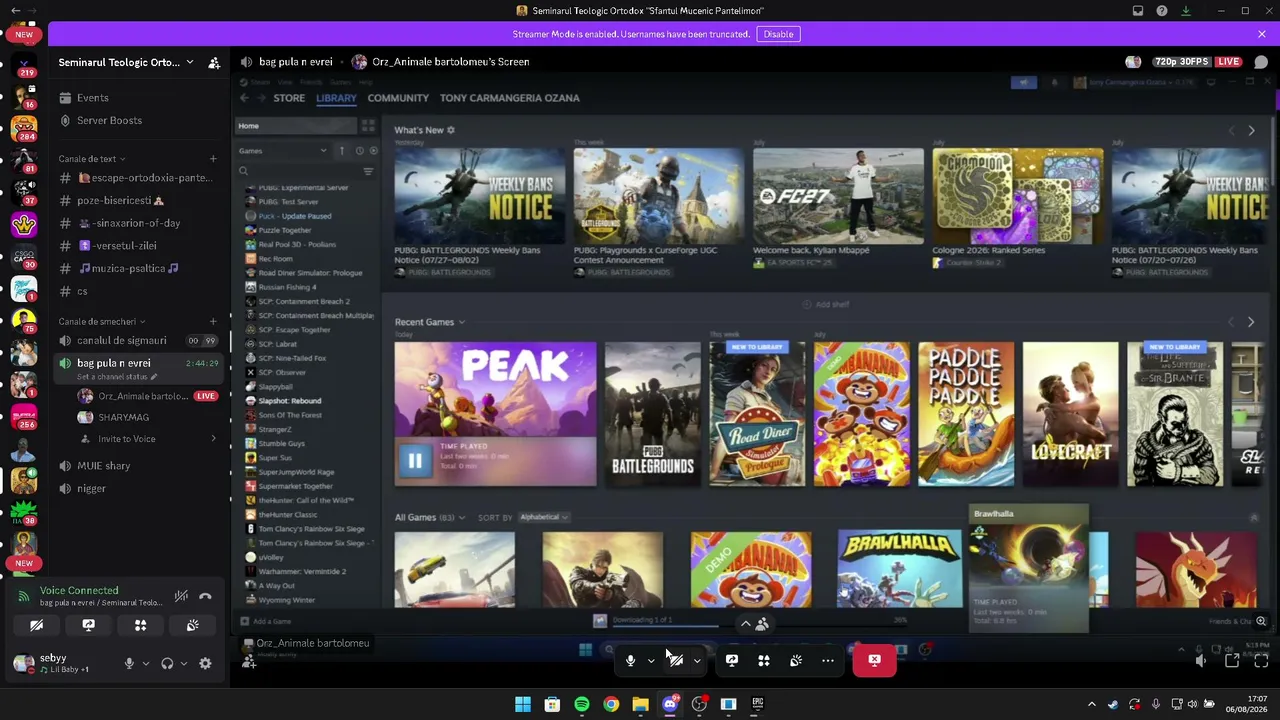This screenshot has width=1280, height=720.
Task: Adjust stream volume with the speaker icon
Action: [1201, 661]
